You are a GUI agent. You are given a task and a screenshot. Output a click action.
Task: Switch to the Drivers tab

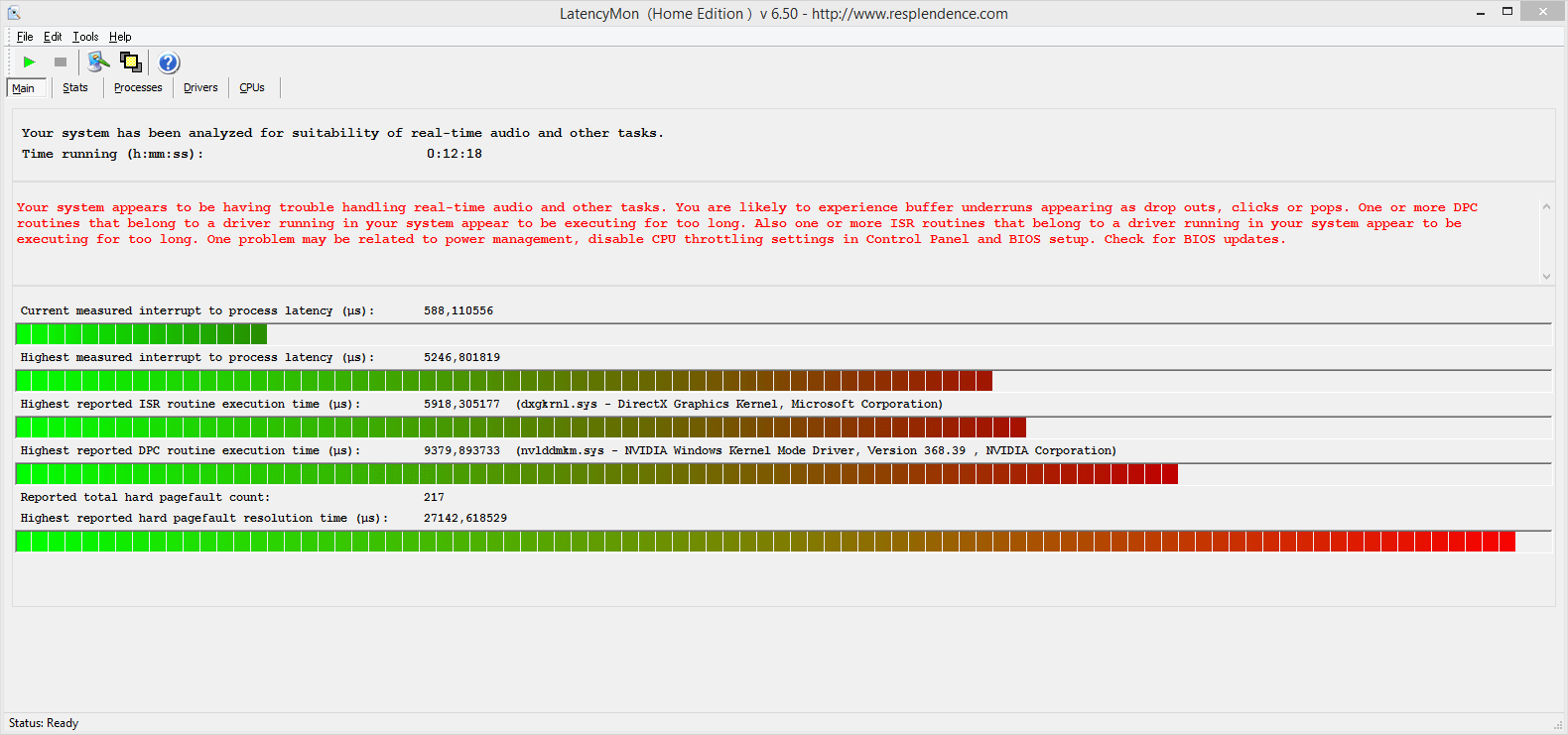(200, 87)
